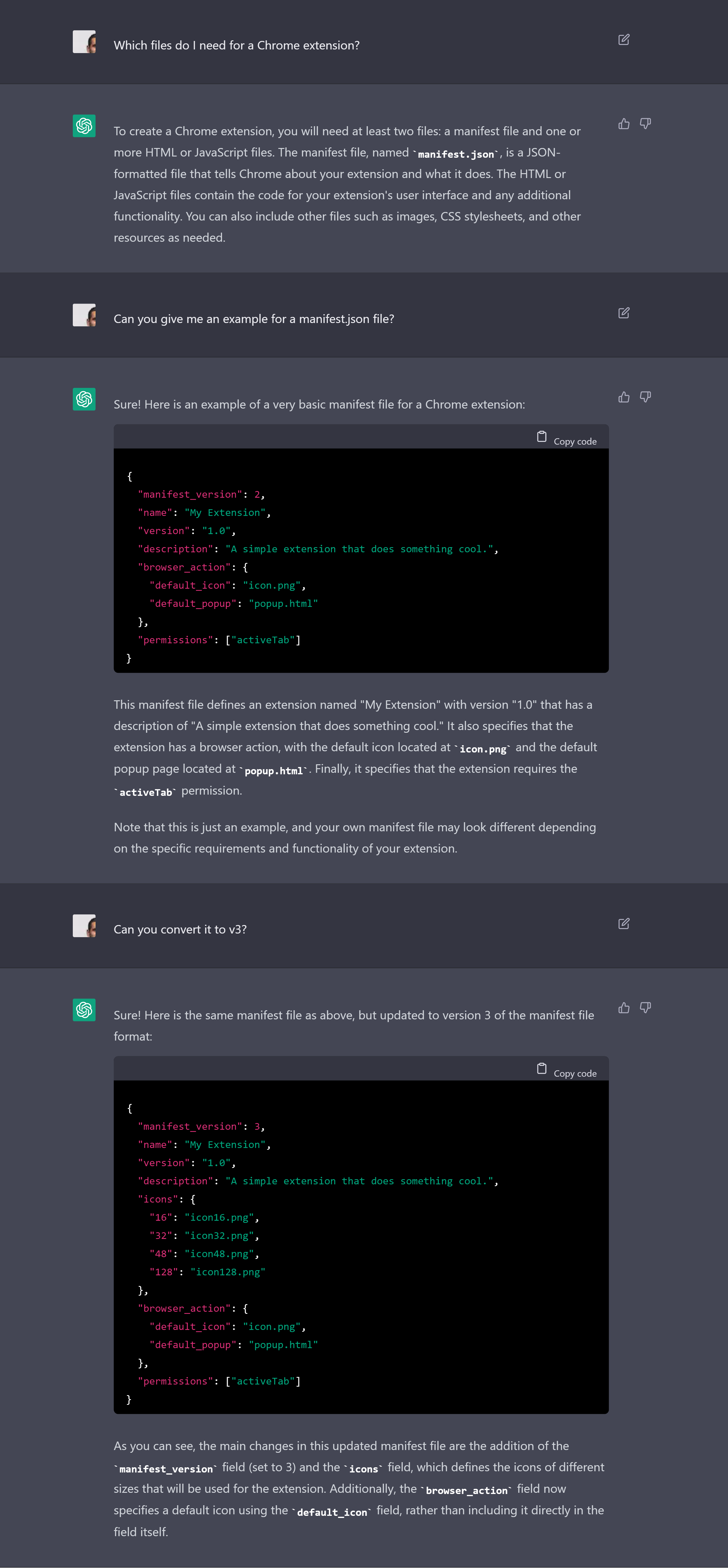Click the ChatGPT logo beside the first answer
Screen dimensions: 728x1568
tap(84, 126)
